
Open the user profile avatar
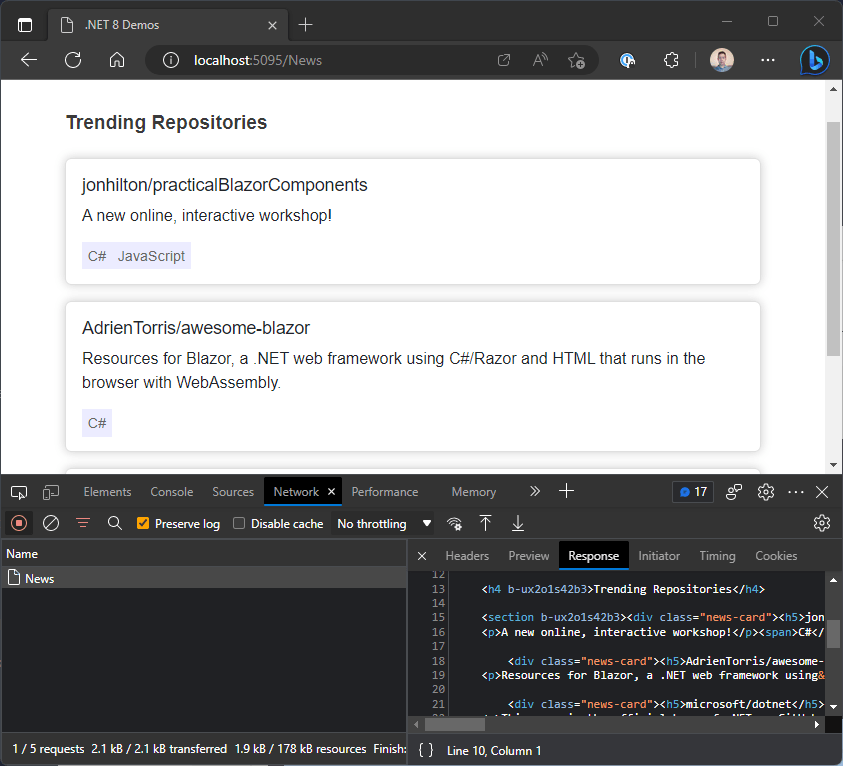coord(721,60)
